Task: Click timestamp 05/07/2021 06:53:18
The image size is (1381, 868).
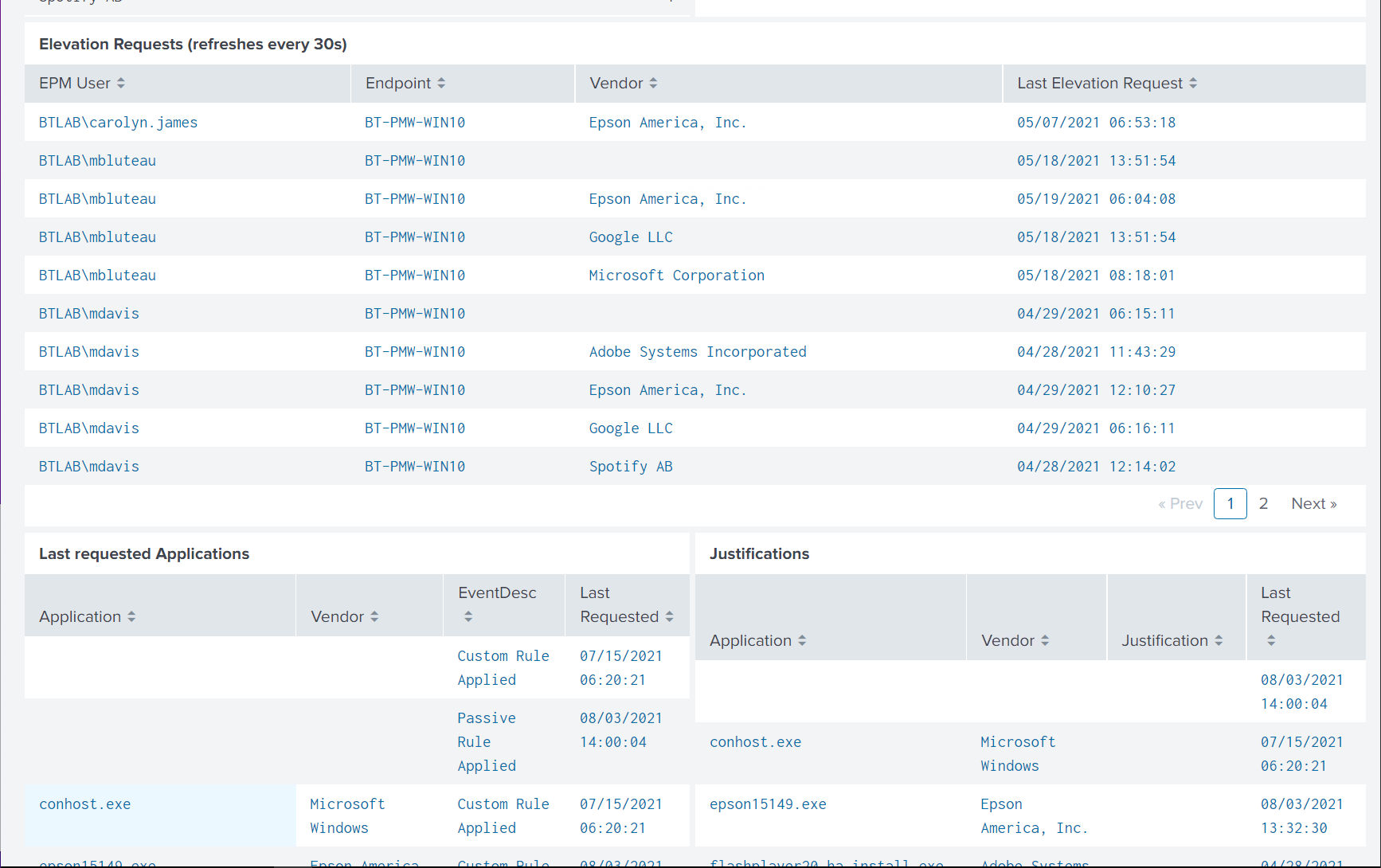Action: [1096, 122]
